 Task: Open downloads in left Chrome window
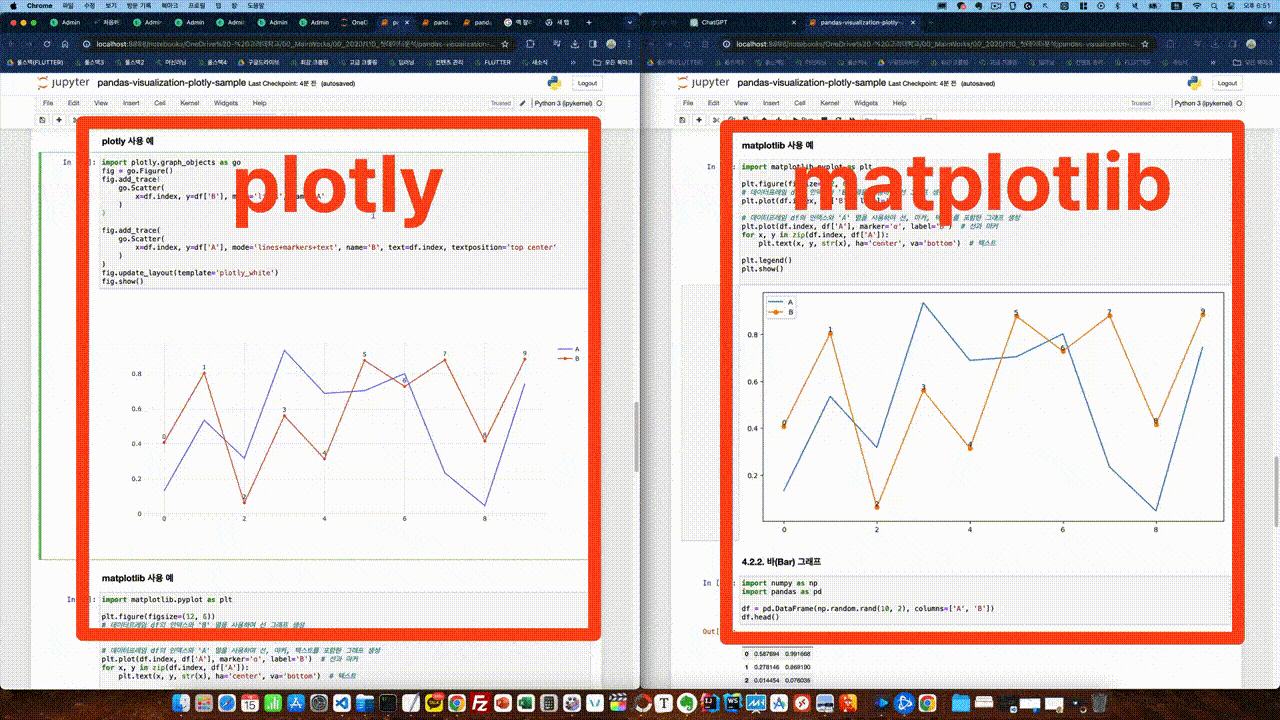[x=573, y=44]
